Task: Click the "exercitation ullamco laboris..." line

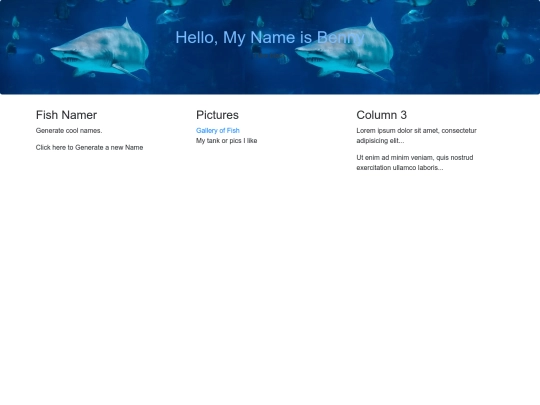Action: [x=400, y=168]
